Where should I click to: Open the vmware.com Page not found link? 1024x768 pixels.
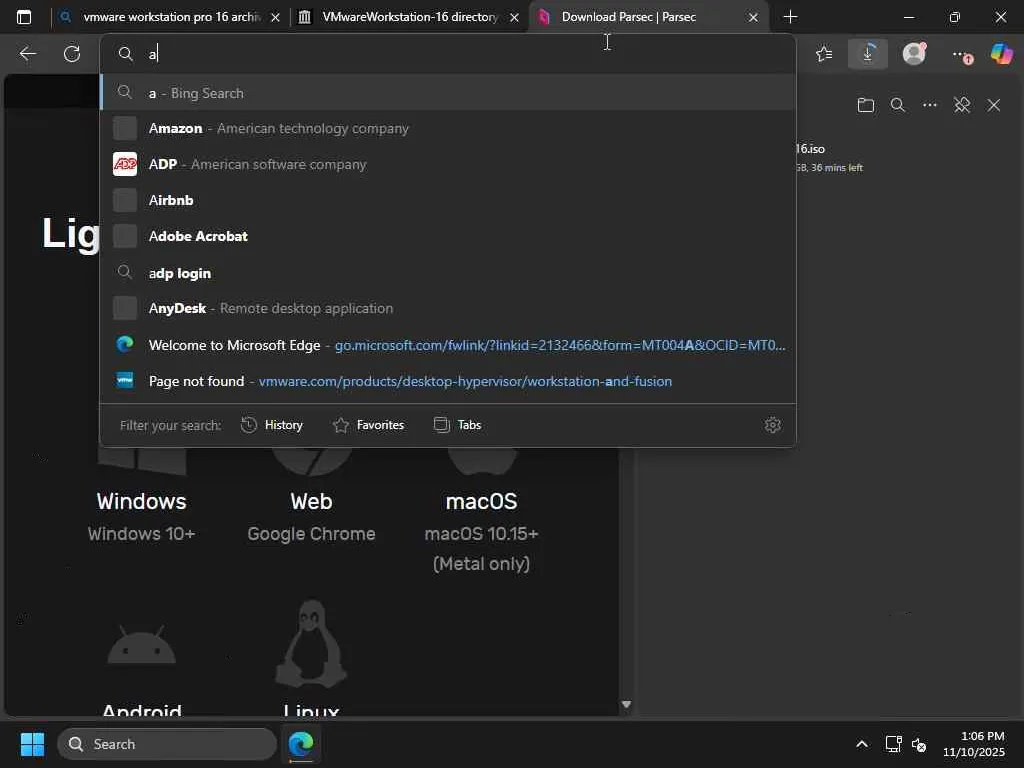(x=448, y=381)
